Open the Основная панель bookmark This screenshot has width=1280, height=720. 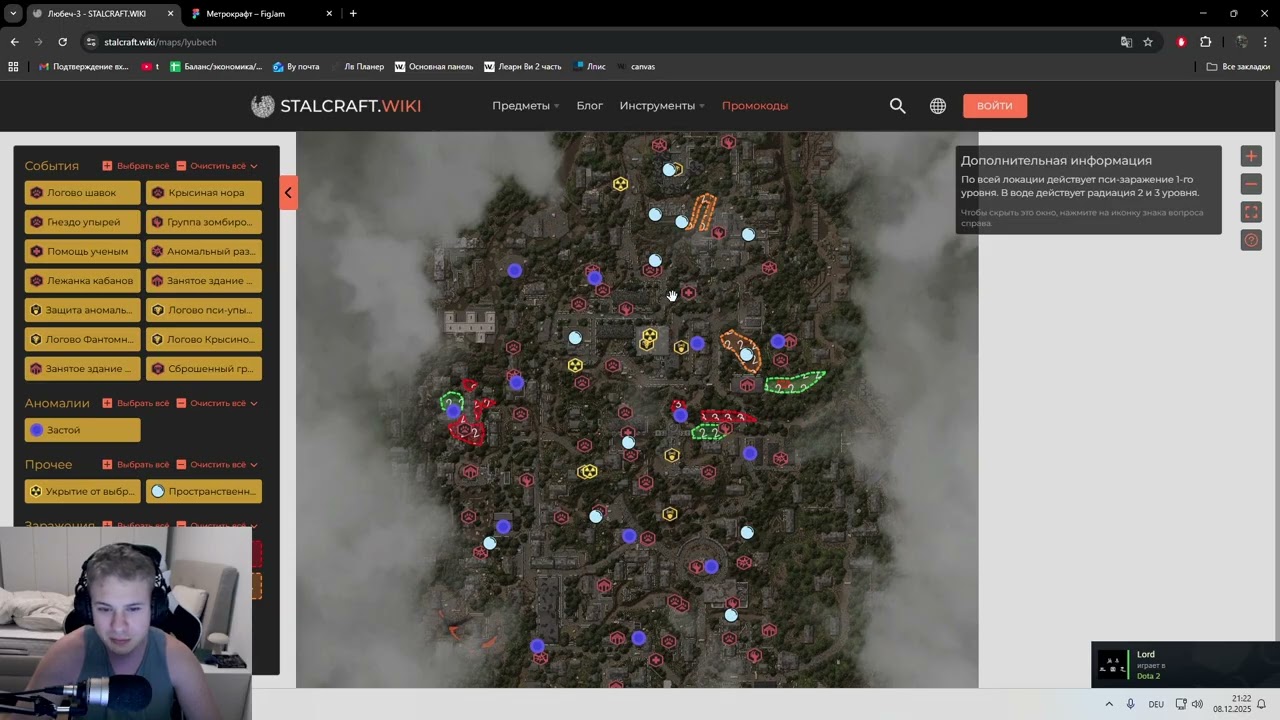point(434,67)
